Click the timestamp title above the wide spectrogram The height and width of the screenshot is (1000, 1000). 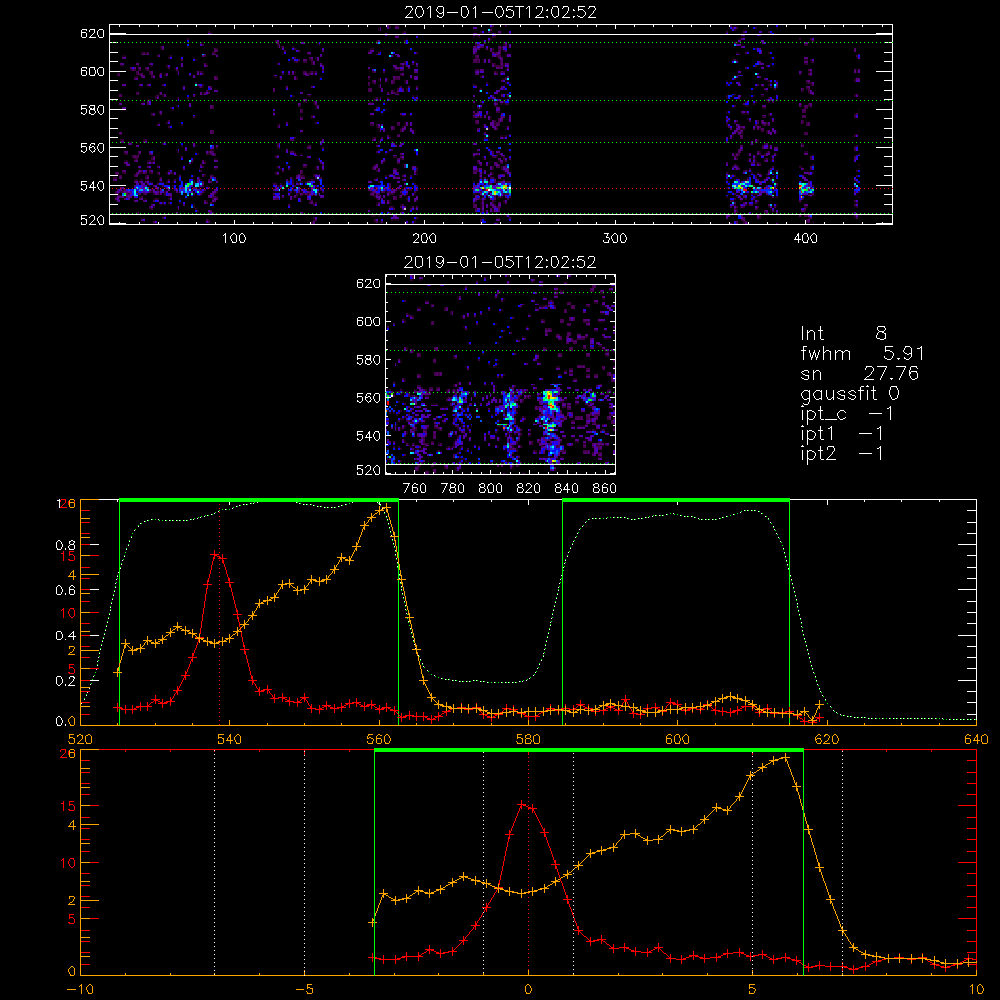(x=500, y=12)
